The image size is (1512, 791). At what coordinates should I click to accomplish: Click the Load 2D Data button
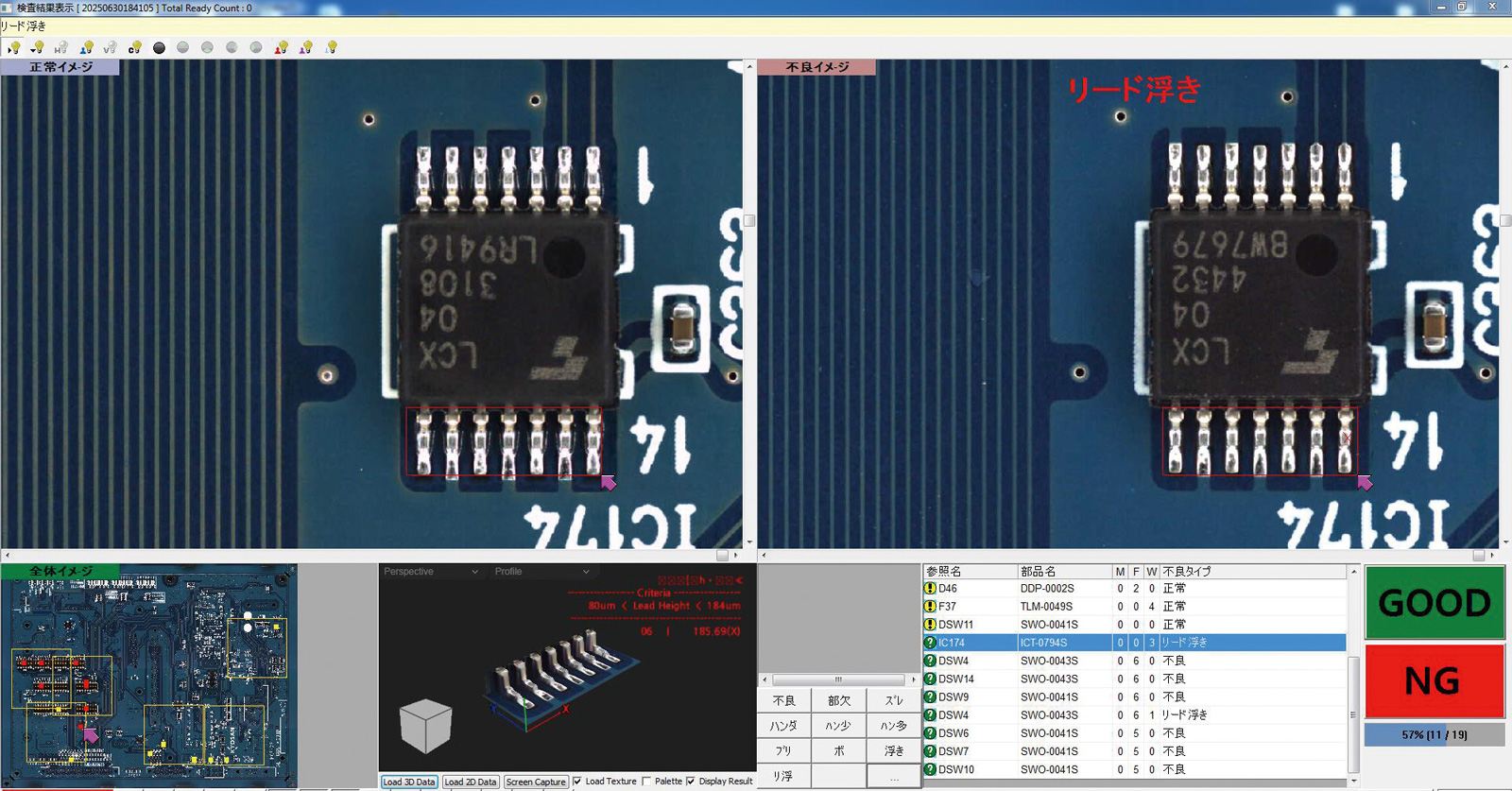click(x=470, y=782)
